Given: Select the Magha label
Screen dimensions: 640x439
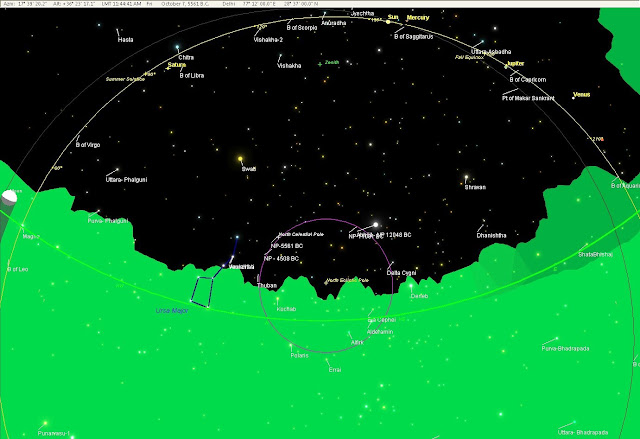Looking at the screenshot, I should click(31, 236).
